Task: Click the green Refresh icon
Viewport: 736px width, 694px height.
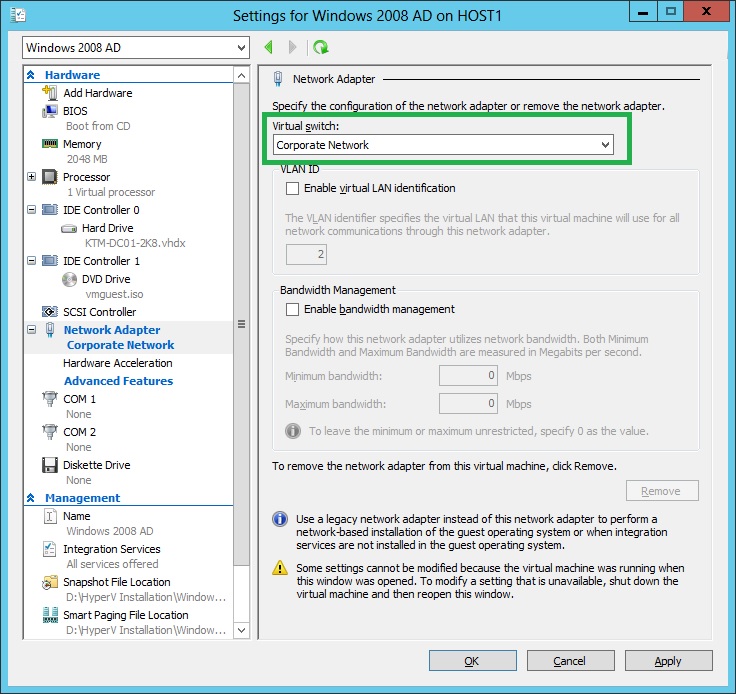Action: (x=321, y=47)
